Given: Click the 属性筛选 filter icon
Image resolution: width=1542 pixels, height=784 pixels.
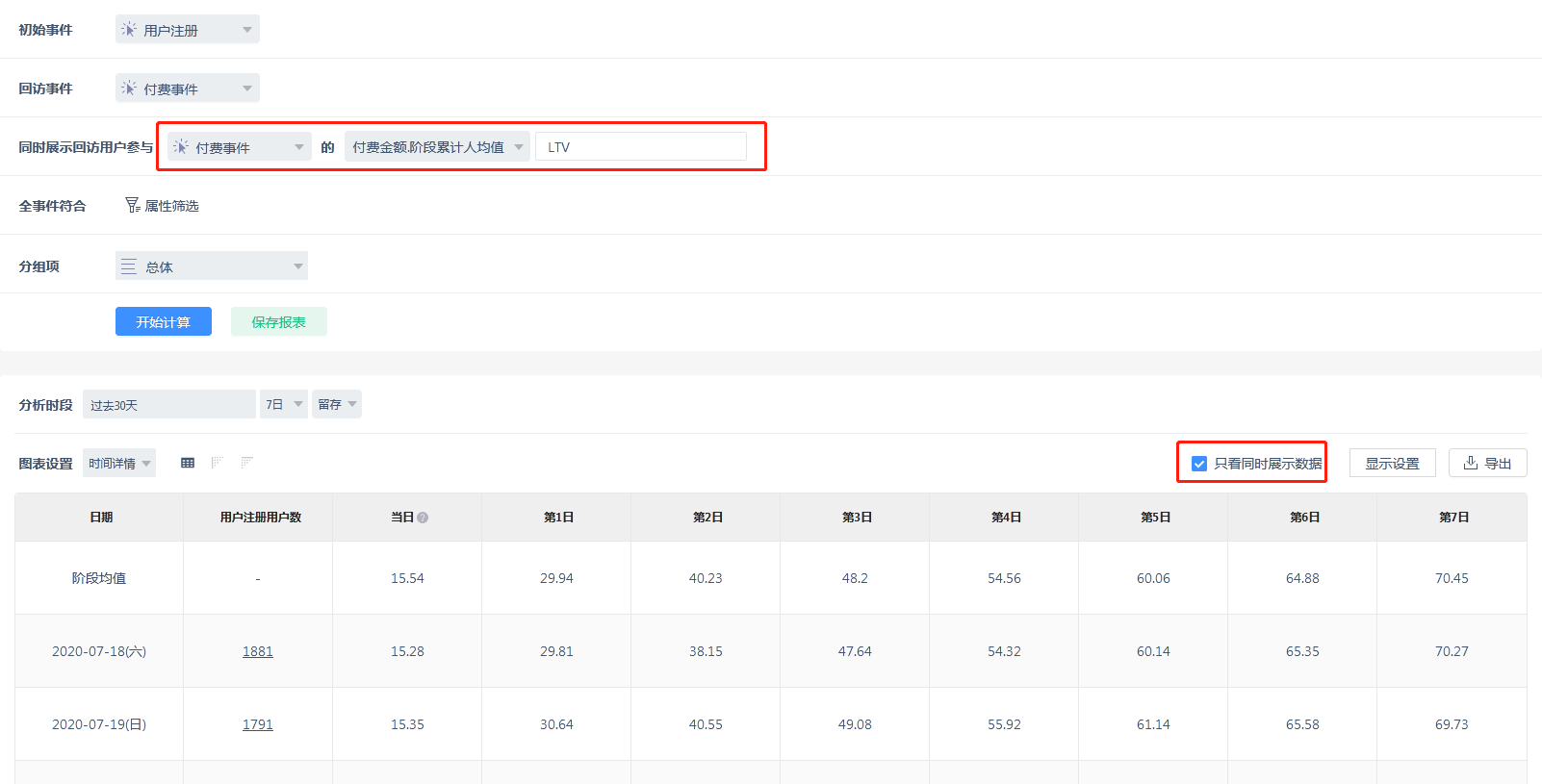Looking at the screenshot, I should (133, 205).
